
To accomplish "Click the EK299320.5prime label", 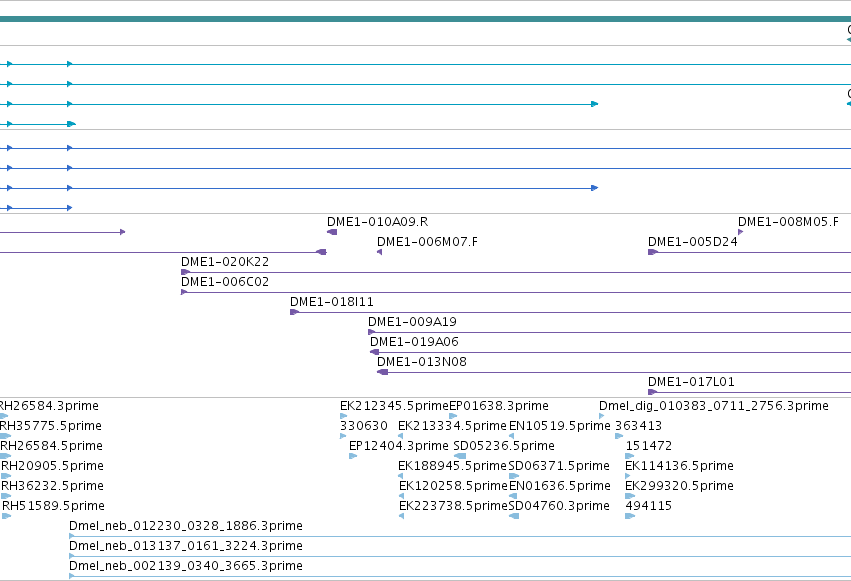I will 679,486.
